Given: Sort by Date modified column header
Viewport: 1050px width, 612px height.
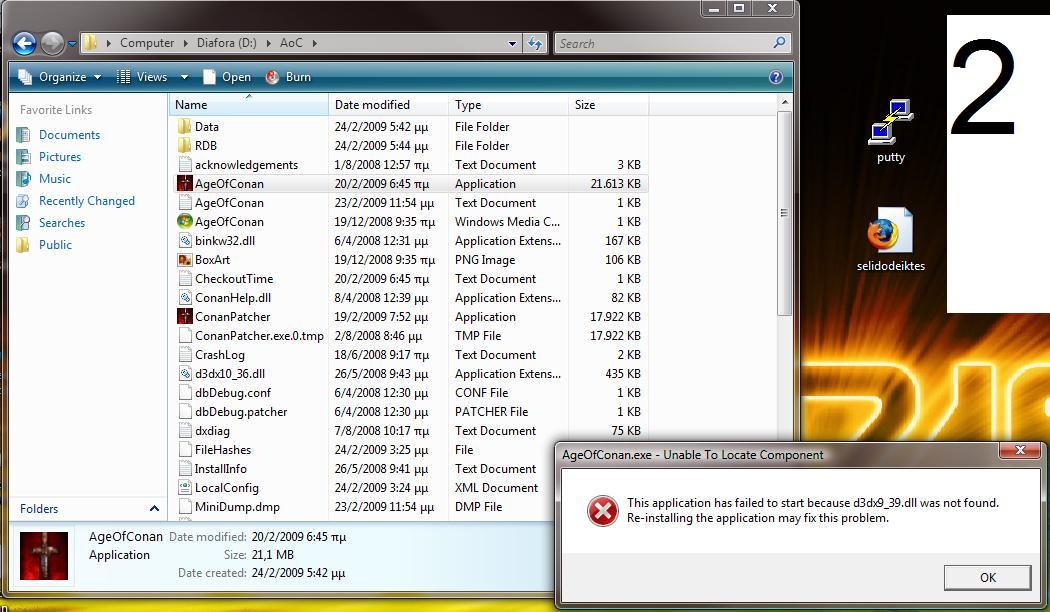Looking at the screenshot, I should tap(388, 104).
